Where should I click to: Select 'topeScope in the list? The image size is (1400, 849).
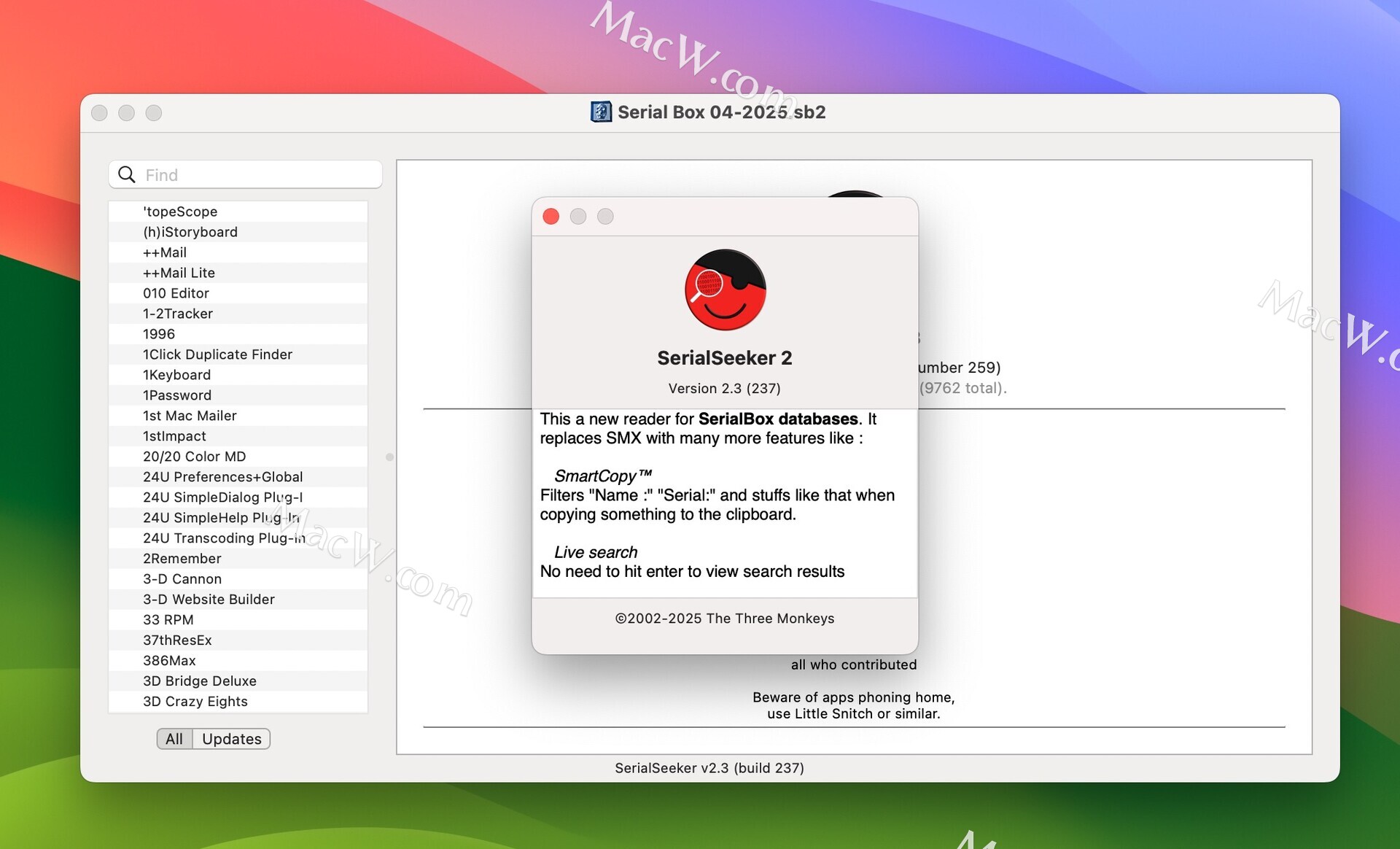[x=238, y=212]
